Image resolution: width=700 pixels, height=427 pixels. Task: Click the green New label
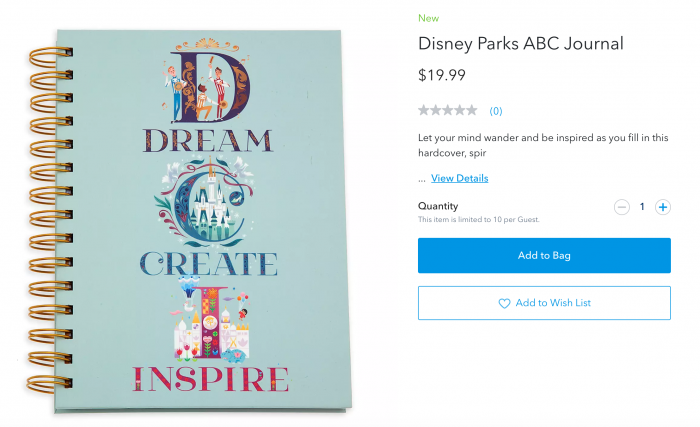428,18
